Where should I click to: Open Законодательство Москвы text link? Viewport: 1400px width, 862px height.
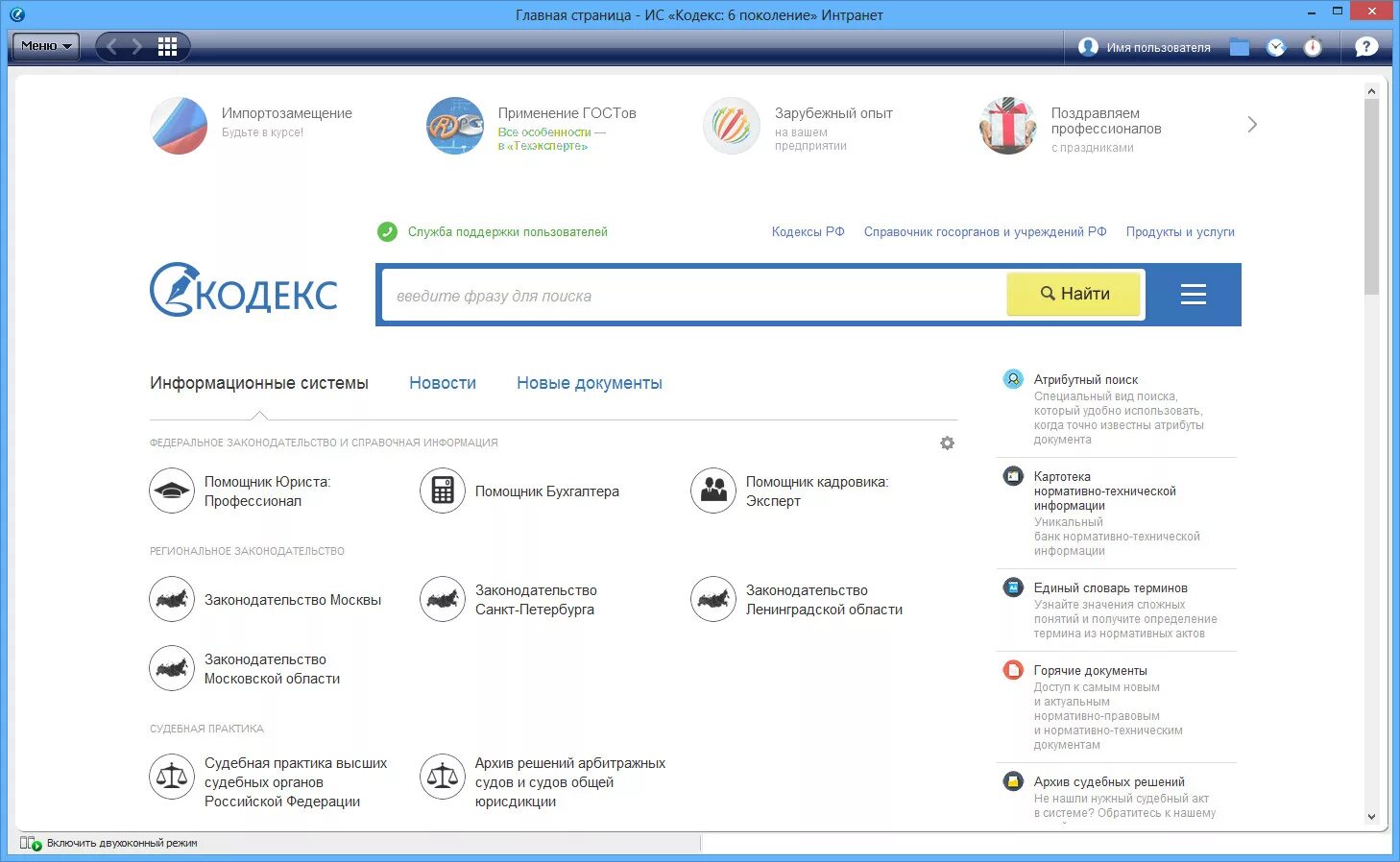coord(293,600)
